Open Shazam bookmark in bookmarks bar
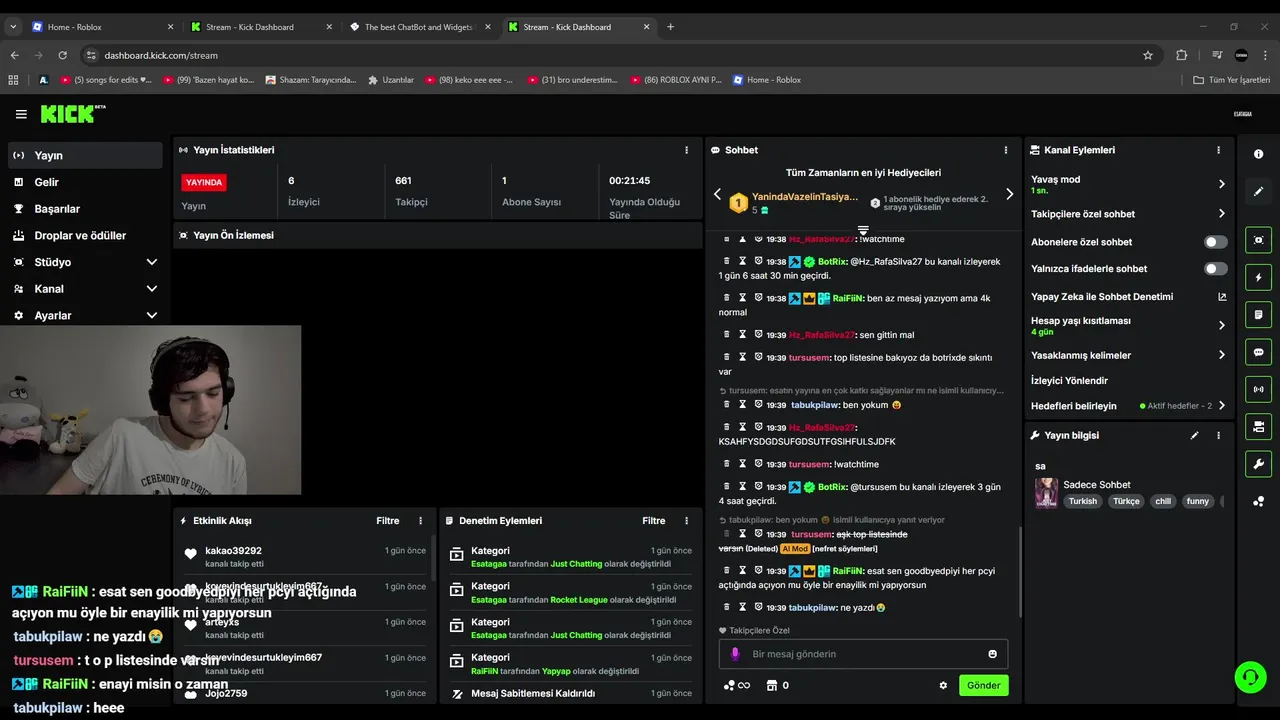The width and height of the screenshot is (1280, 720). pos(311,80)
